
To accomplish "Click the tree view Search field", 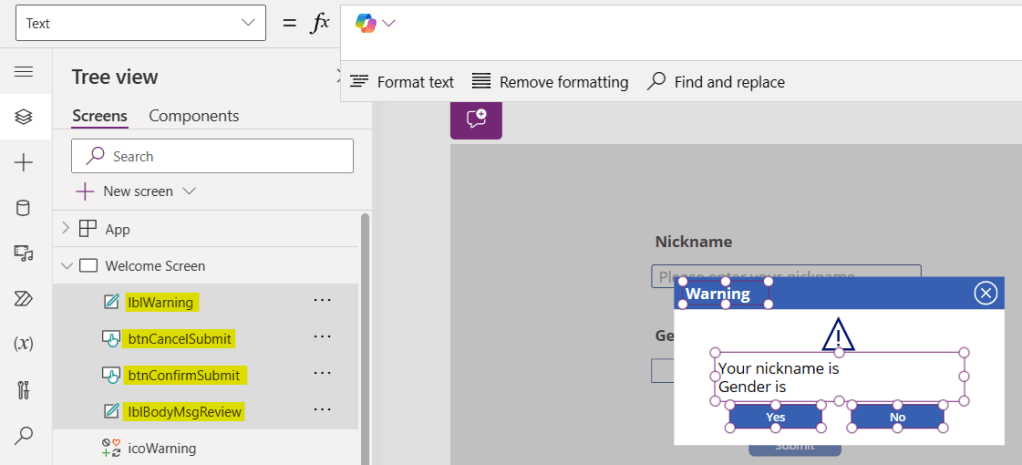I will click(212, 156).
